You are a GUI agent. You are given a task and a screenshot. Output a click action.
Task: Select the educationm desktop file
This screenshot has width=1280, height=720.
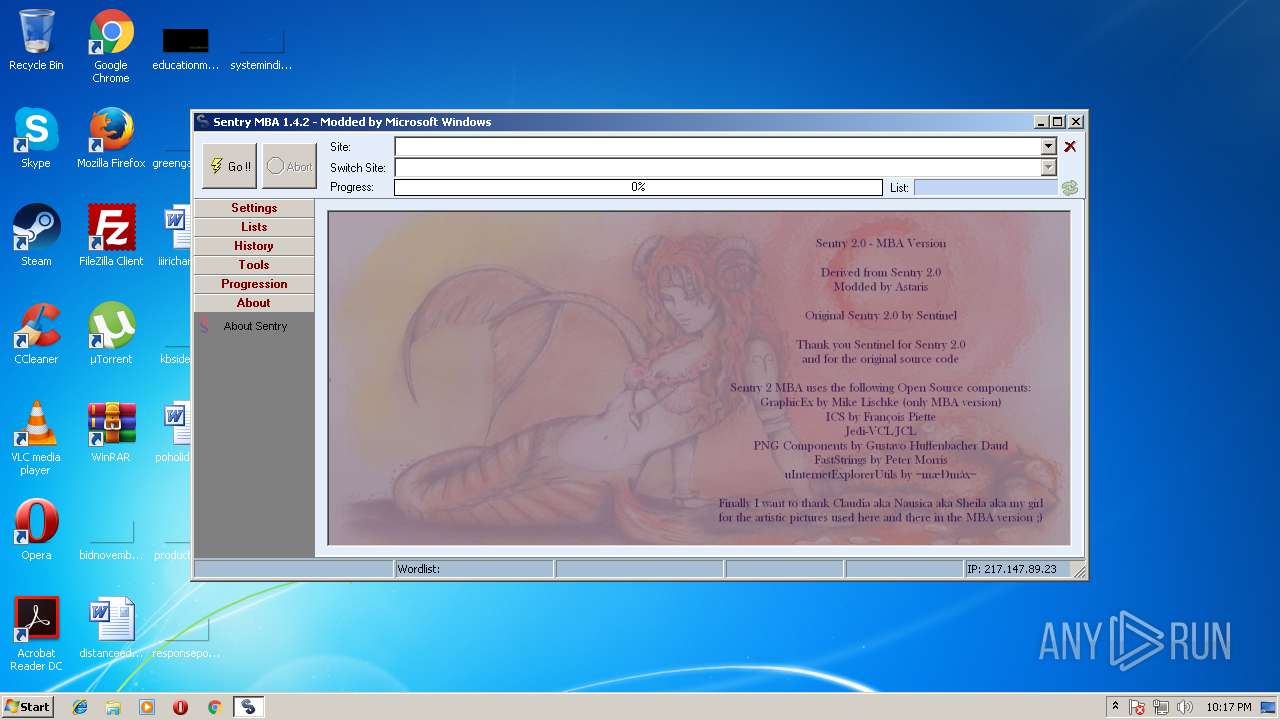tap(185, 50)
